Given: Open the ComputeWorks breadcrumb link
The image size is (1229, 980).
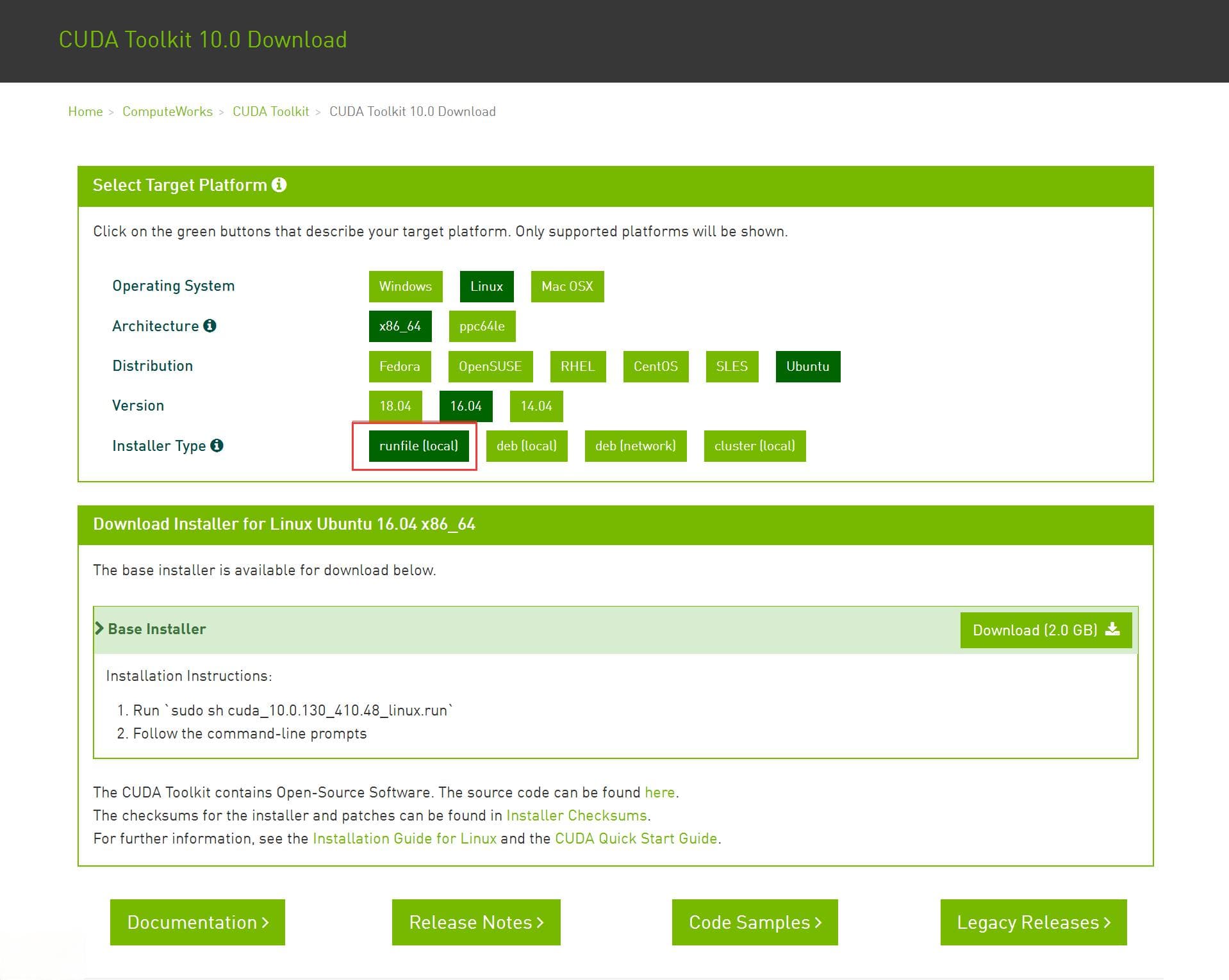Looking at the screenshot, I should pos(167,111).
